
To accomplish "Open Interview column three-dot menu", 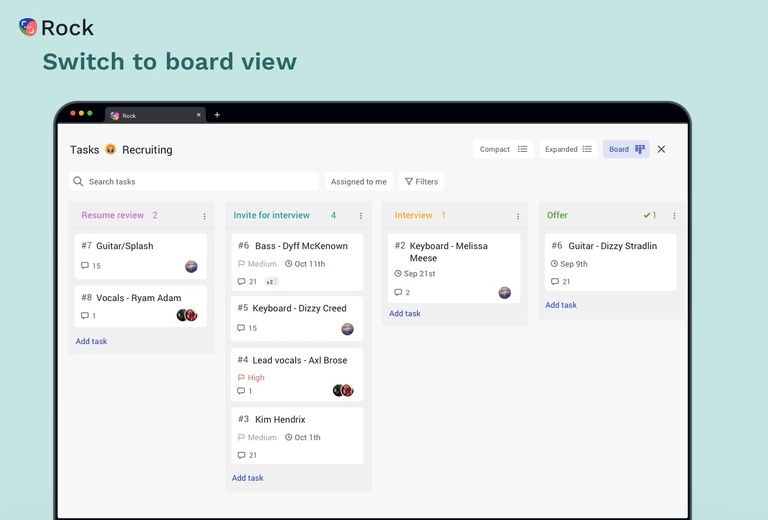I will tap(518, 216).
